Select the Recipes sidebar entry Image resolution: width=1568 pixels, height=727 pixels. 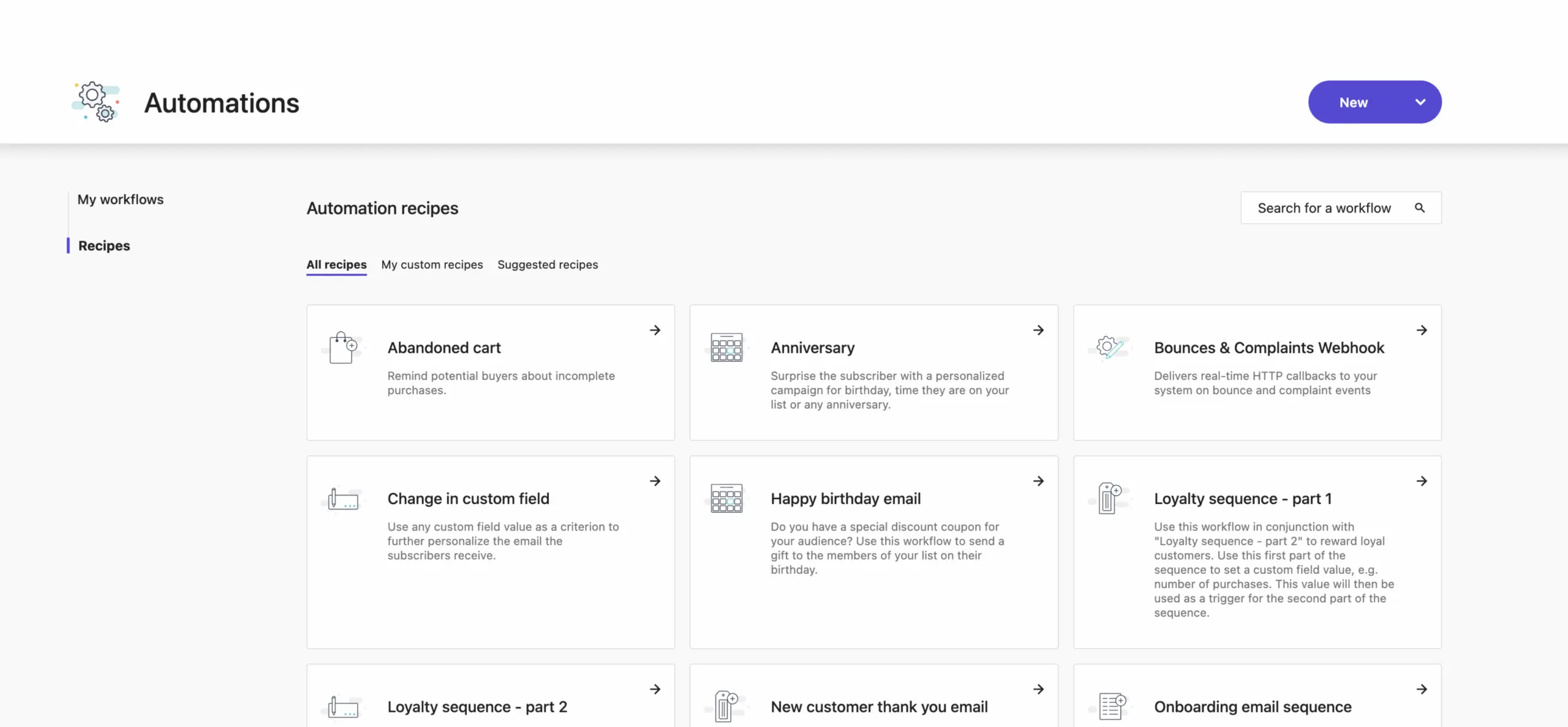(x=104, y=246)
